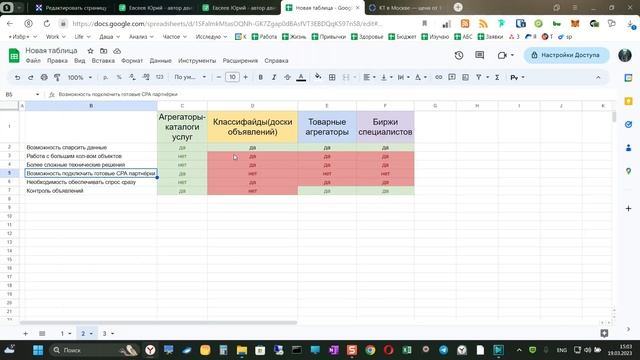View cloud save status icon
640x360 pixels.
(117, 51)
